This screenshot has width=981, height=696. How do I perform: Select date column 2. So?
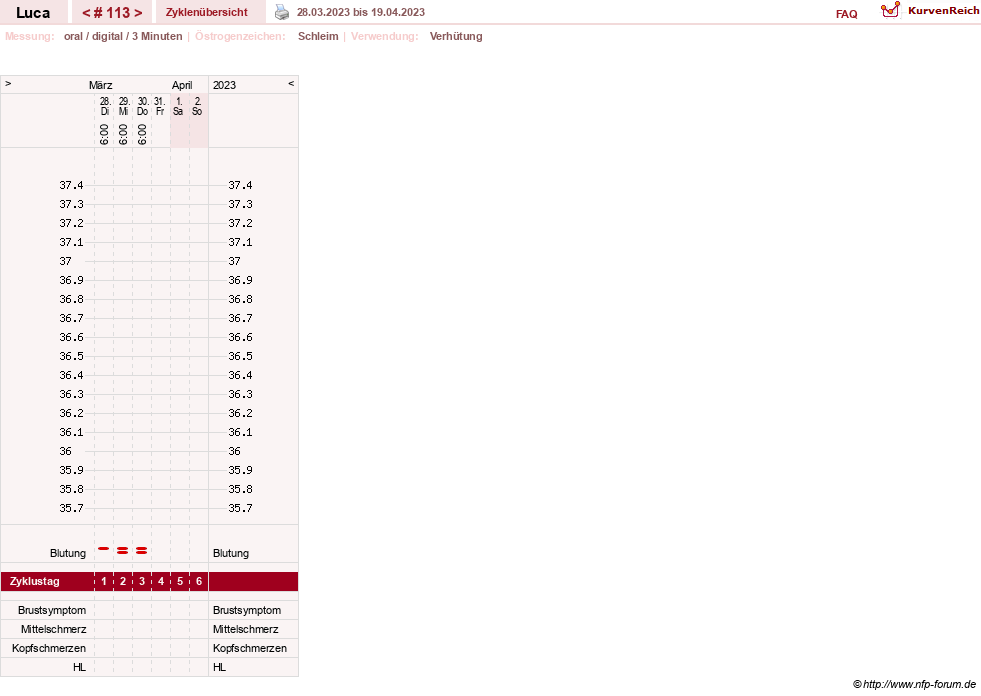(x=197, y=106)
